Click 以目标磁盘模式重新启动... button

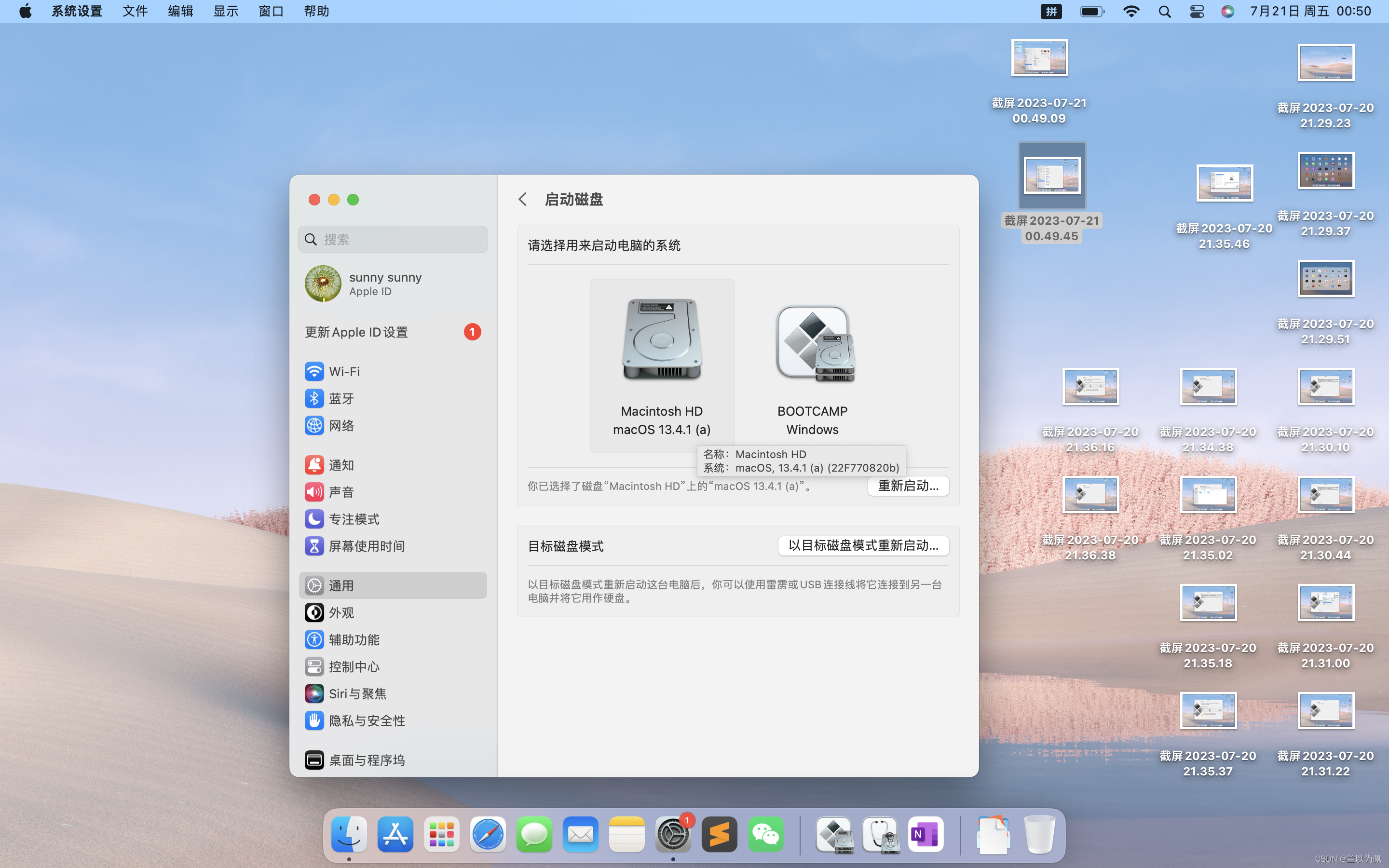tap(863, 545)
